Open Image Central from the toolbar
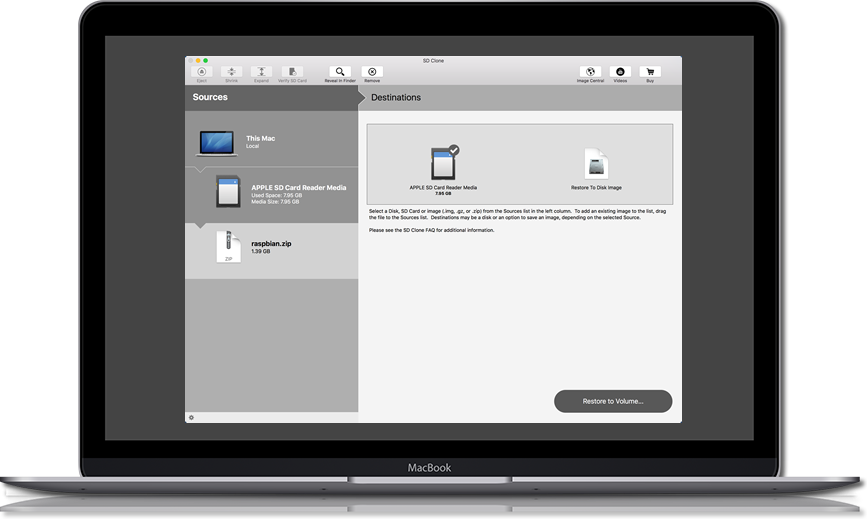Image resolution: width=867 pixels, height=519 pixels. pyautogui.click(x=591, y=72)
